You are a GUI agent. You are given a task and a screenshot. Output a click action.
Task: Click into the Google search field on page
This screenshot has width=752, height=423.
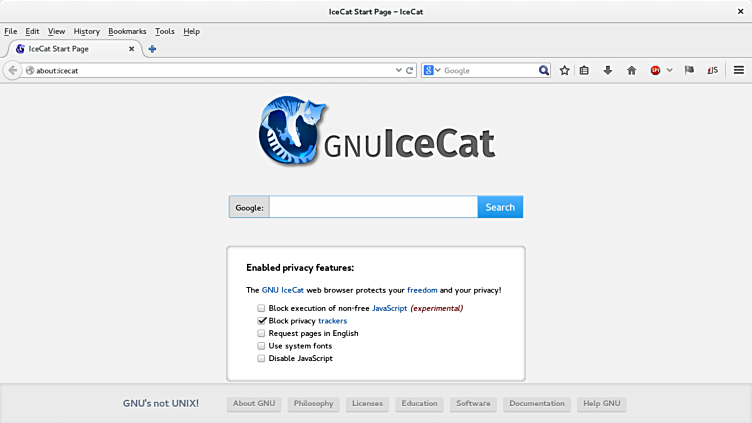pos(373,207)
